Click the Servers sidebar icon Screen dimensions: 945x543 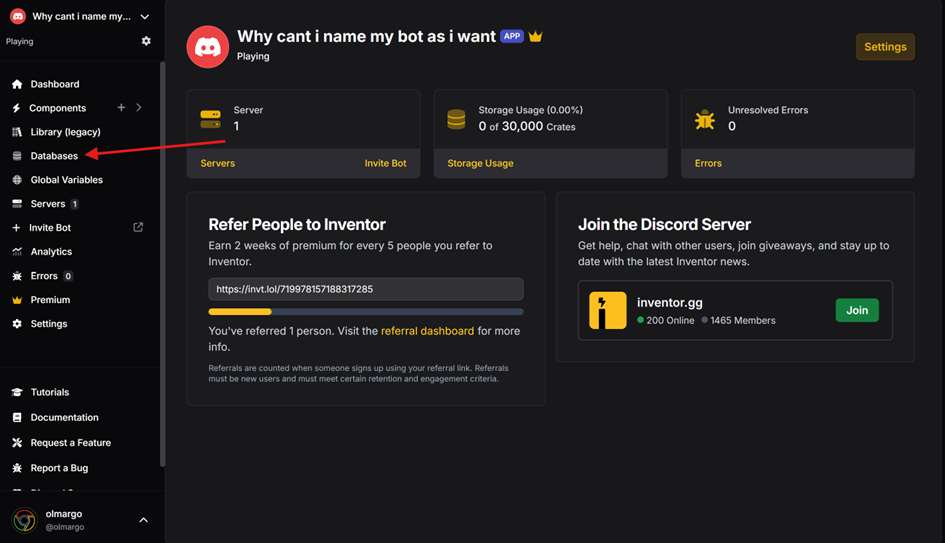click(17, 204)
